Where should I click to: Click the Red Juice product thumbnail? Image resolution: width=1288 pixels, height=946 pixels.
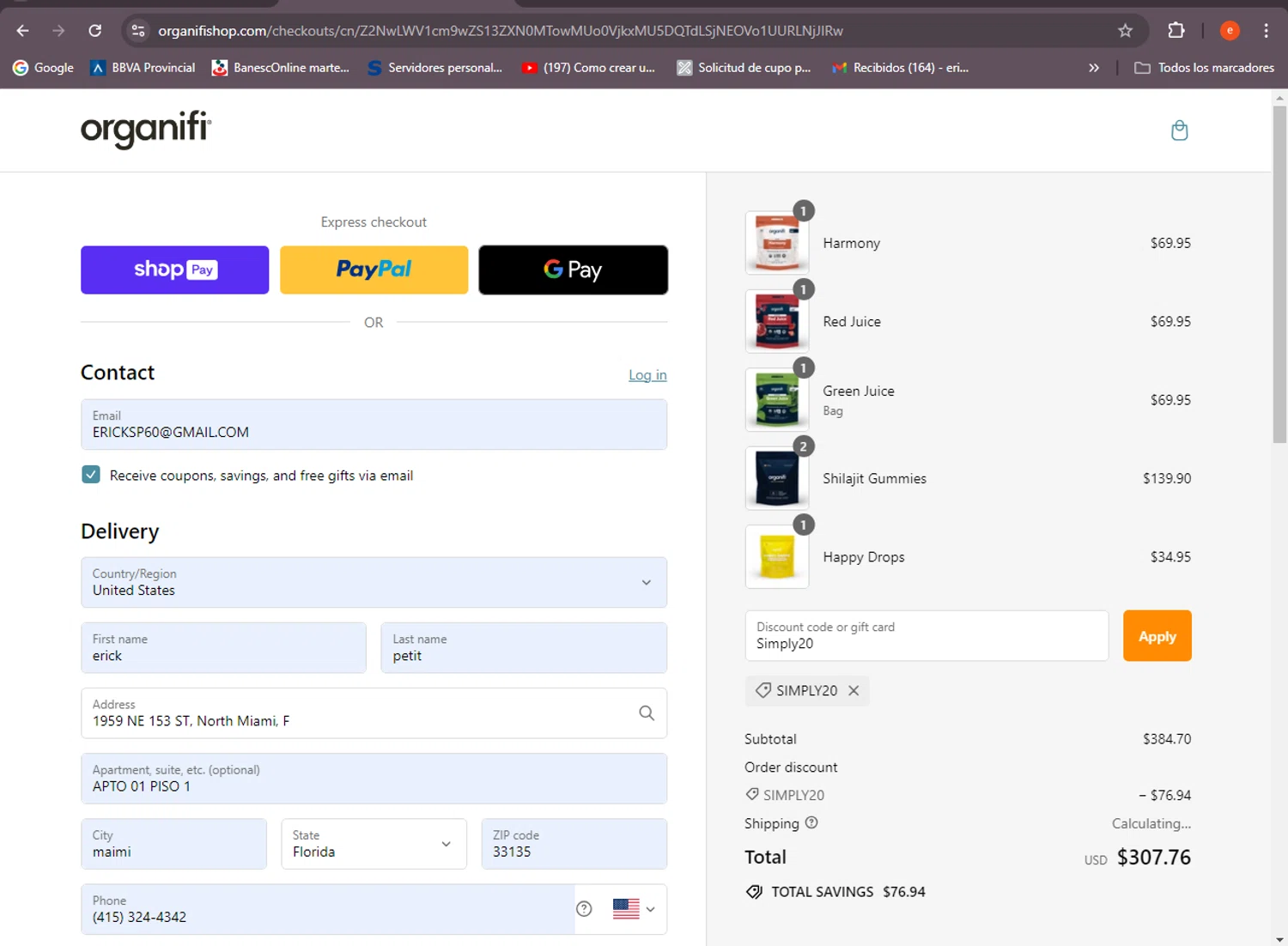777,321
